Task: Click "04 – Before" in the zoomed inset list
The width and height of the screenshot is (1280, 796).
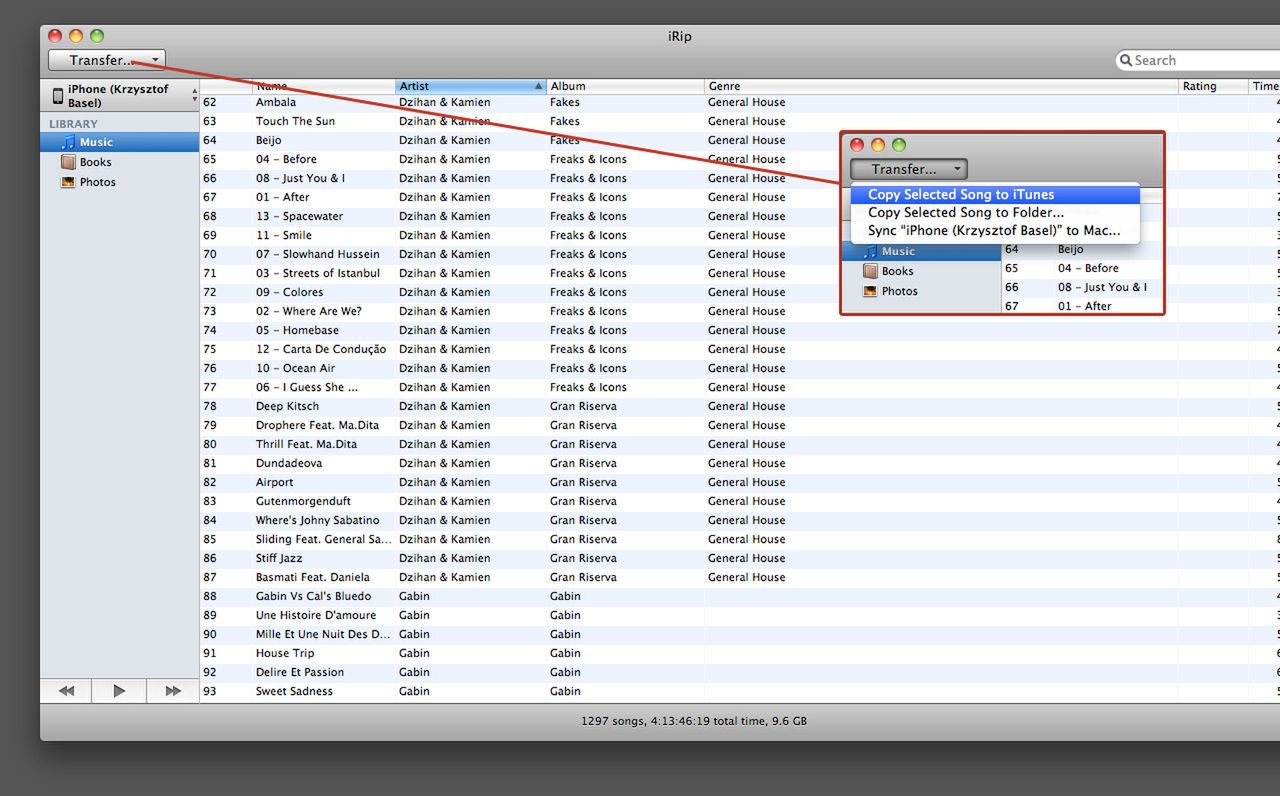Action: click(x=1088, y=268)
